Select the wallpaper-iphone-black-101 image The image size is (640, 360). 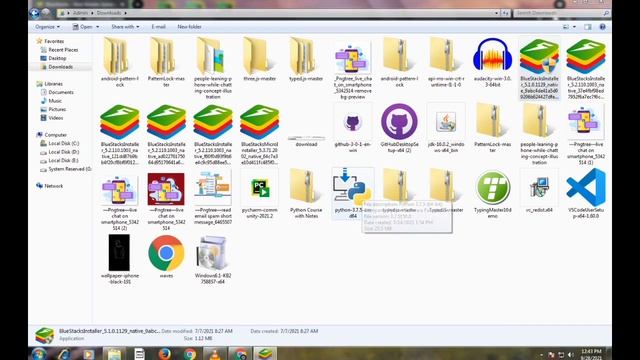119,260
